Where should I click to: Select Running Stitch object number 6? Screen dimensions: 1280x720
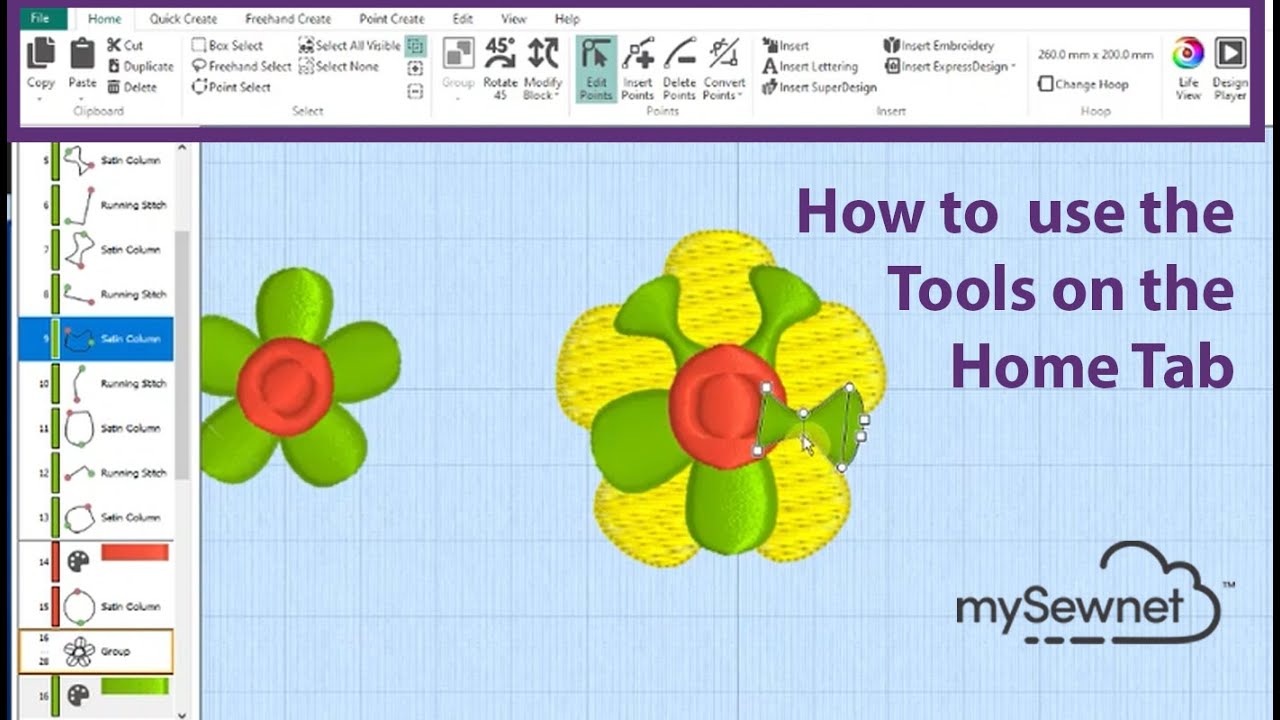tap(96, 205)
